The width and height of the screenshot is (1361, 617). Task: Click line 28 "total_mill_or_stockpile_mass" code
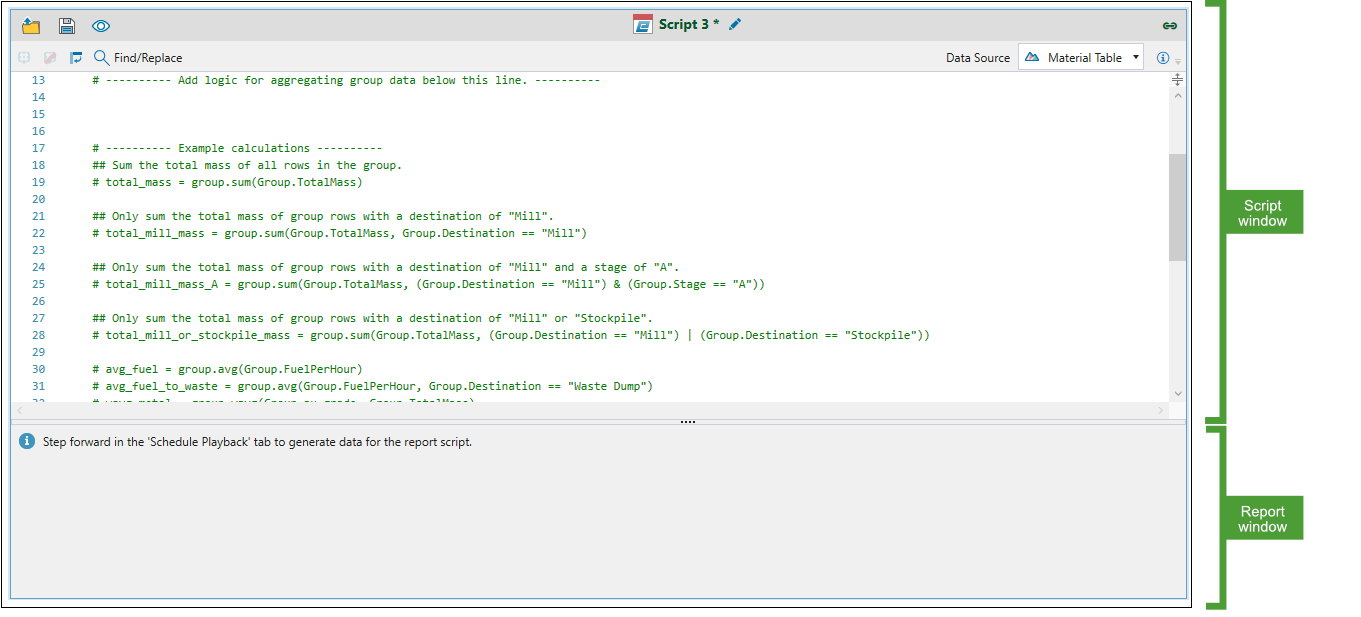coord(511,335)
